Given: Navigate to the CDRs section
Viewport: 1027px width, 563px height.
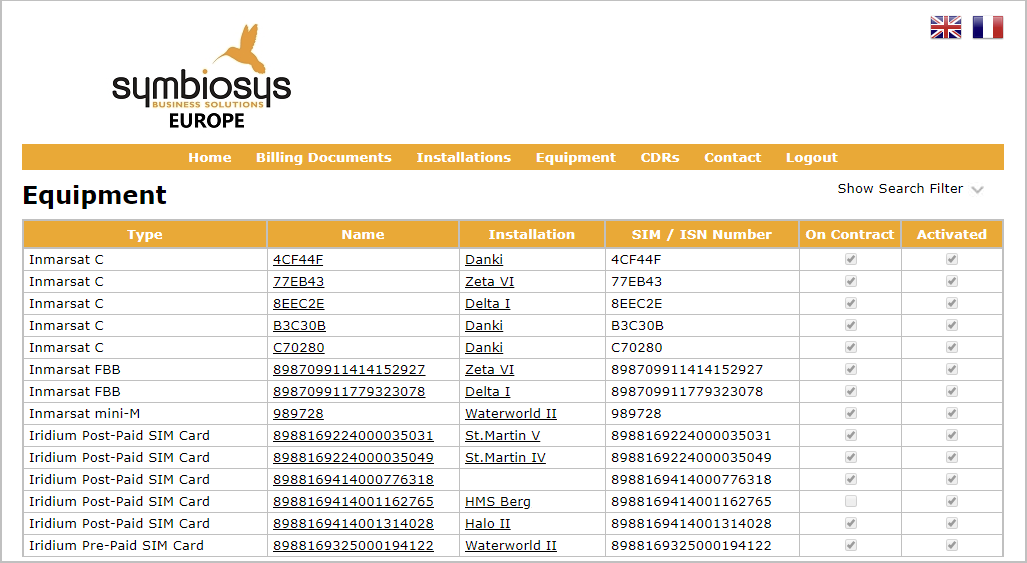Looking at the screenshot, I should coord(659,157).
